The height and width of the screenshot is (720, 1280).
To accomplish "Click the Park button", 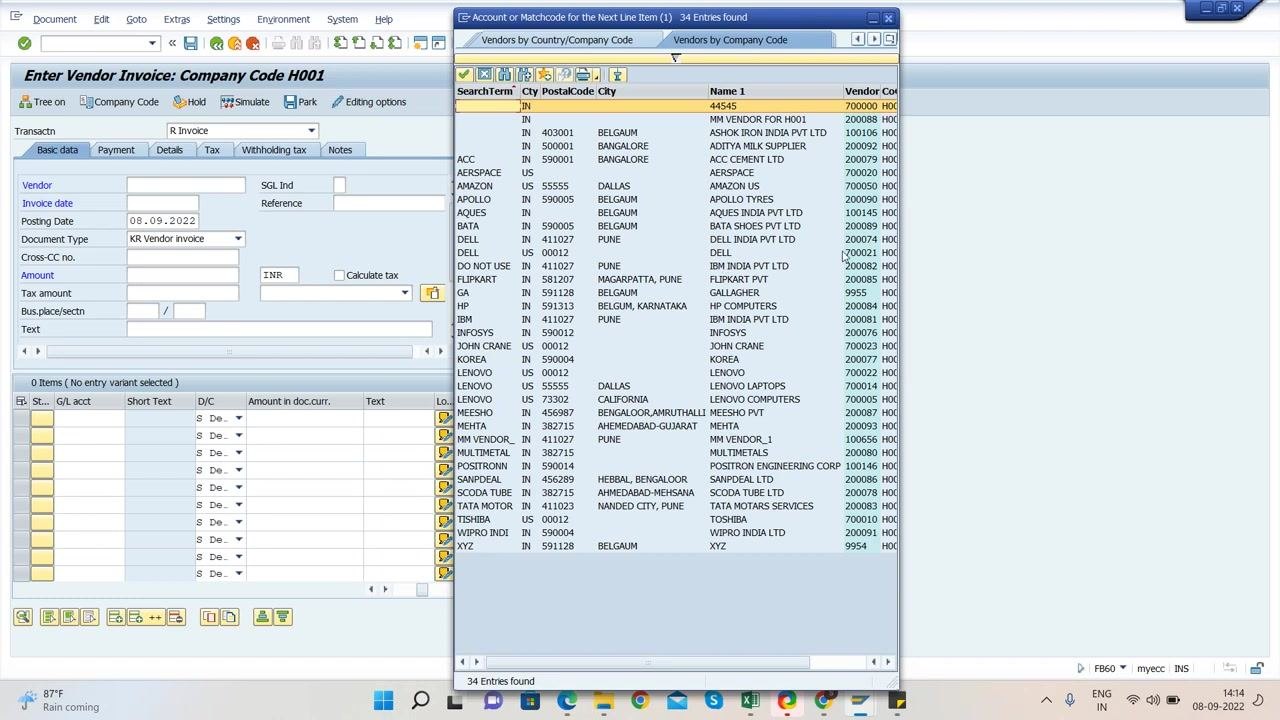I will click(300, 102).
